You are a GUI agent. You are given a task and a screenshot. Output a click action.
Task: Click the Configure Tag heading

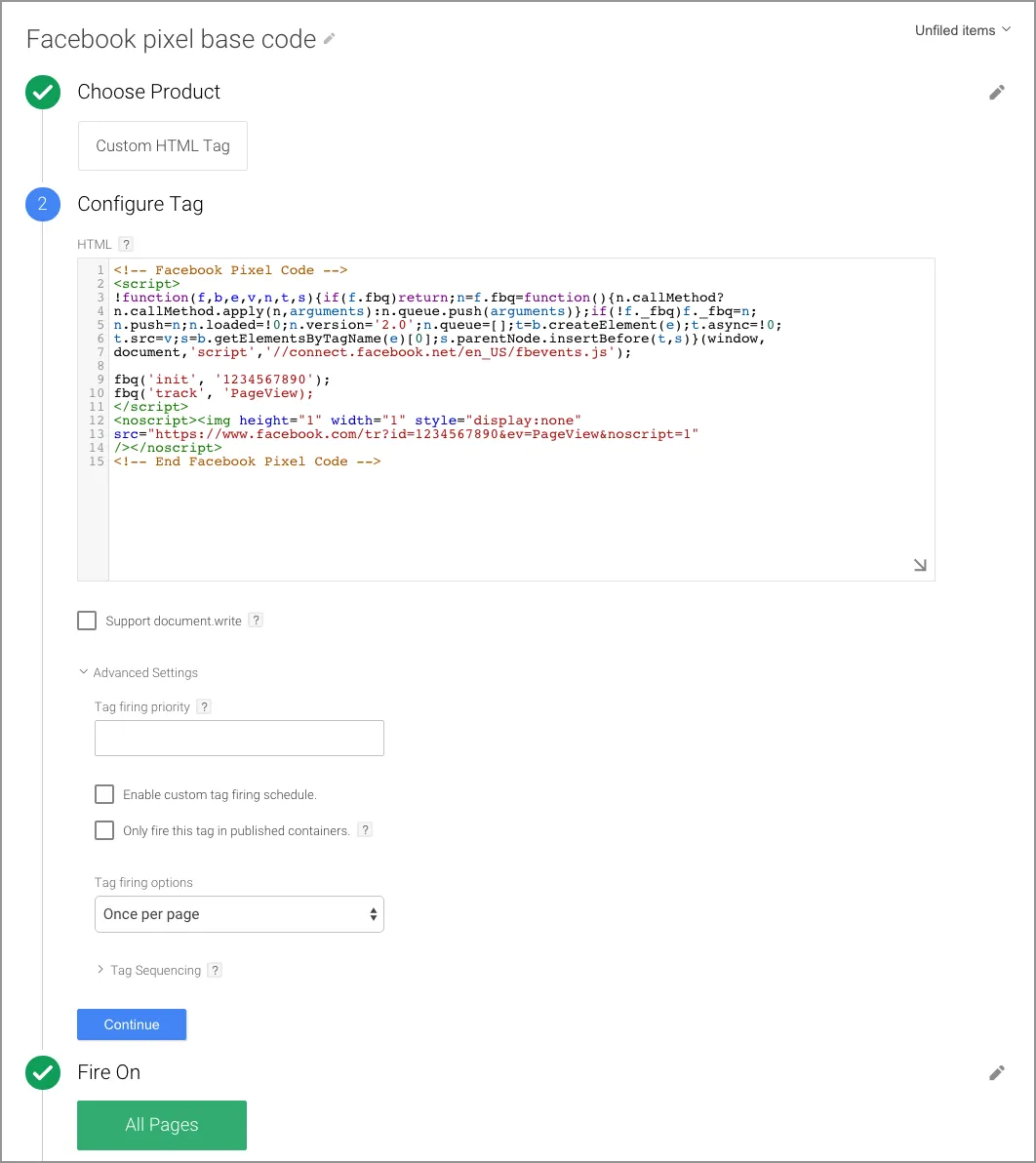[x=140, y=204]
